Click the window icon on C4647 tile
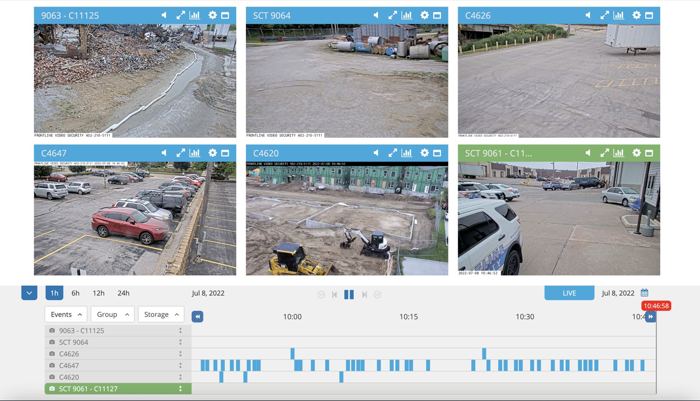Screen dimensions: 700x401 (225, 153)
